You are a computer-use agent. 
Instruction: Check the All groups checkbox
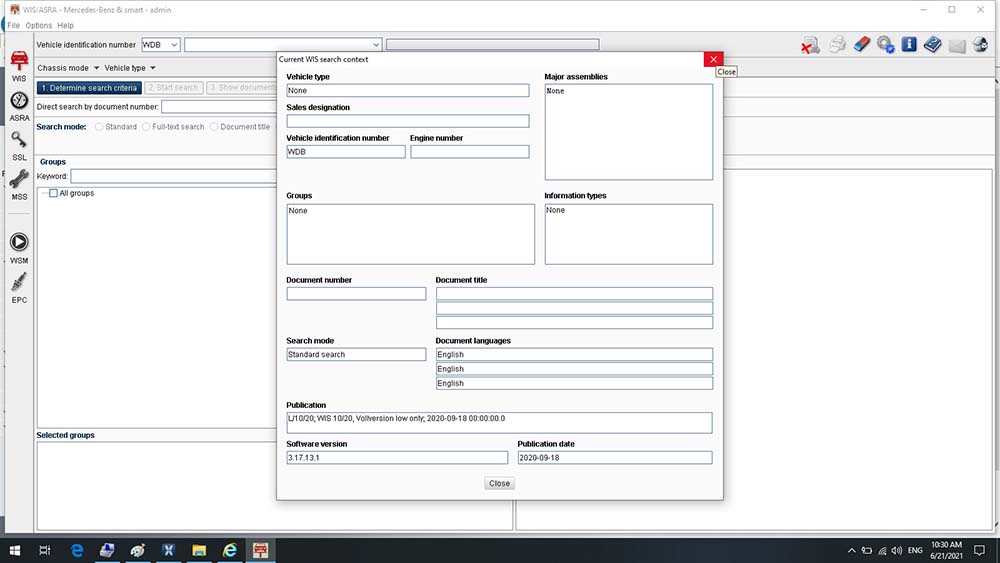pyautogui.click(x=54, y=193)
